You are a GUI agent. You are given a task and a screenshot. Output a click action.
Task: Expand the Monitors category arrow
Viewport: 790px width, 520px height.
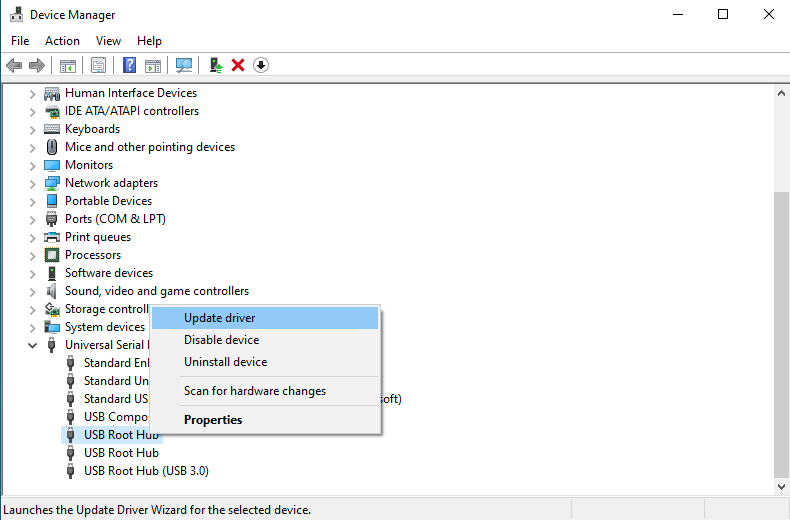(x=33, y=165)
